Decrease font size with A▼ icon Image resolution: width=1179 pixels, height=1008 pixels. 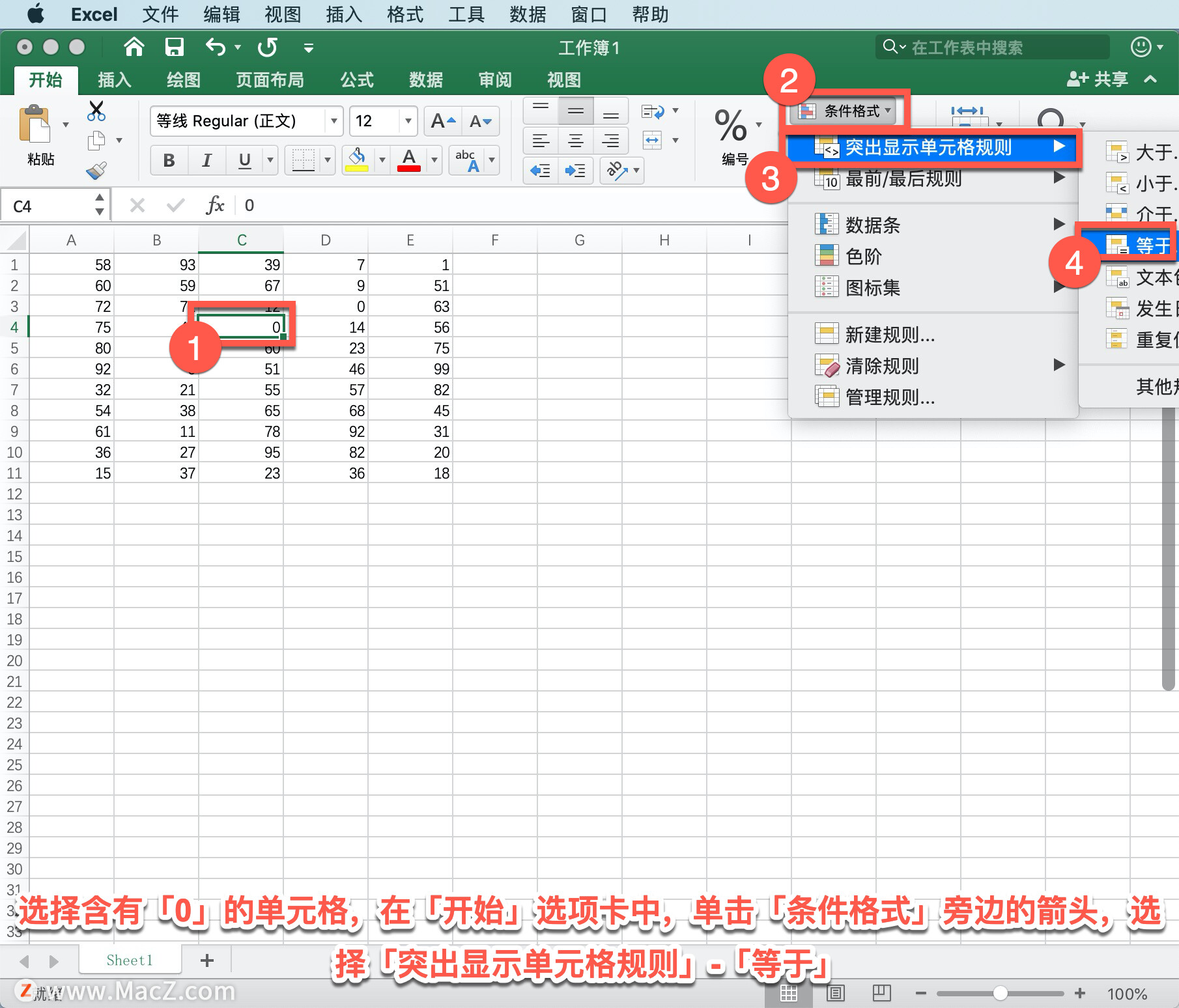point(481,121)
